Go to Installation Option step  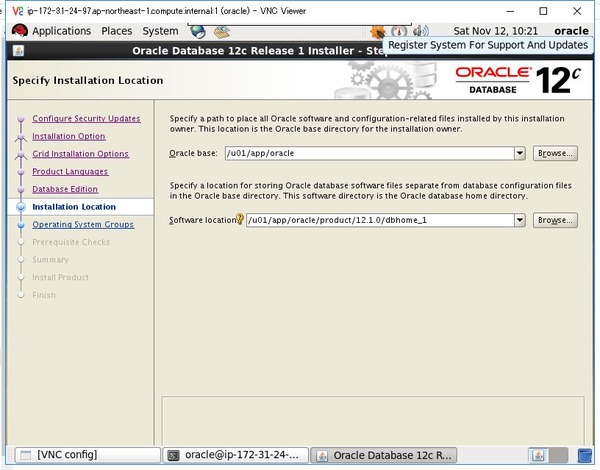coord(69,136)
